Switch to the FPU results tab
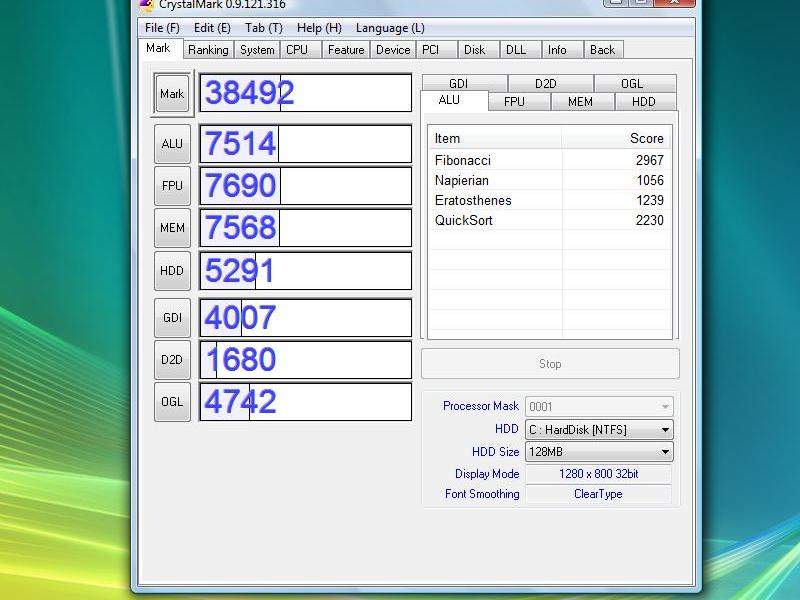This screenshot has height=600, width=800. click(x=514, y=102)
